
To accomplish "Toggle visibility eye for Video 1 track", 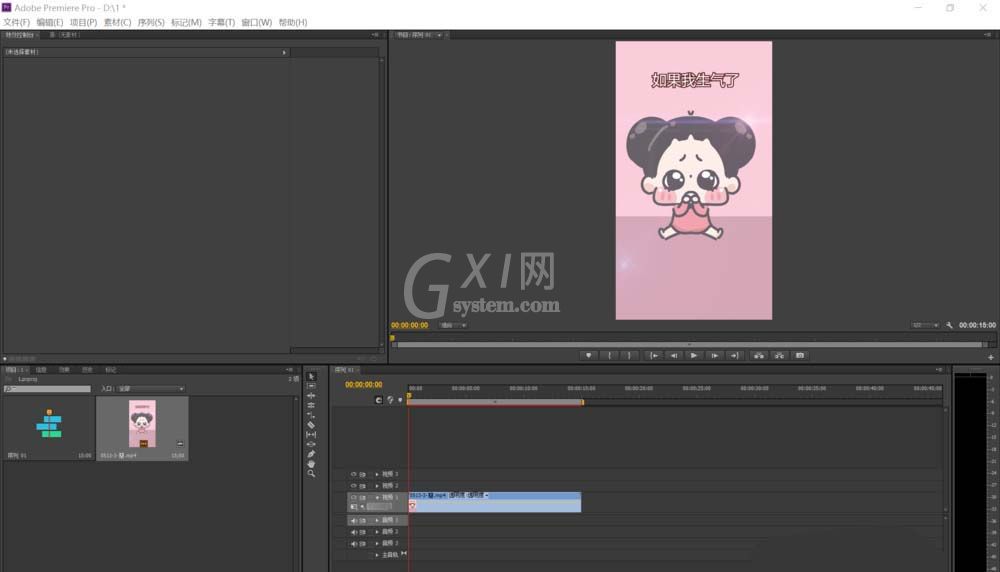I will [353, 497].
